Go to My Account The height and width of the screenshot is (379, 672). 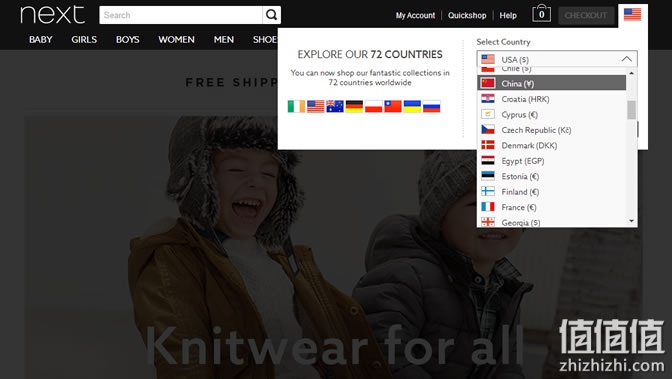pos(415,15)
